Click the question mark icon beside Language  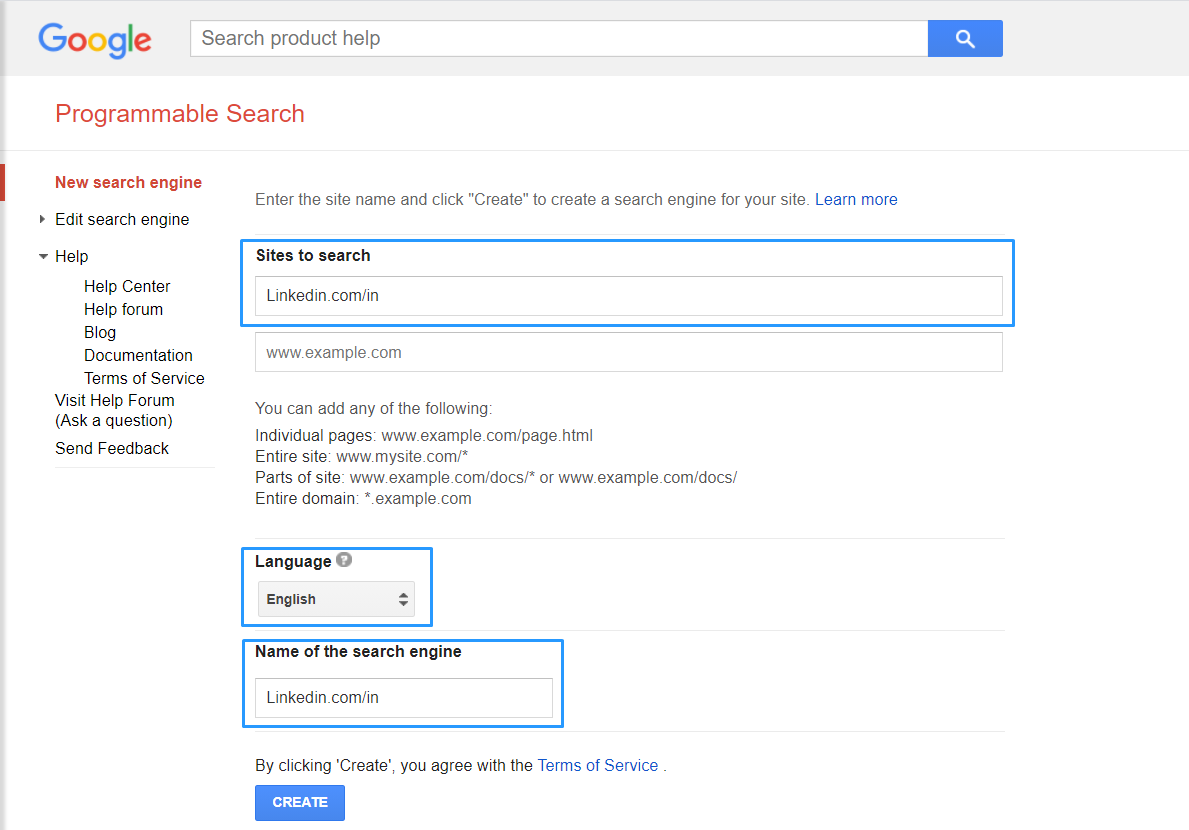click(x=343, y=559)
